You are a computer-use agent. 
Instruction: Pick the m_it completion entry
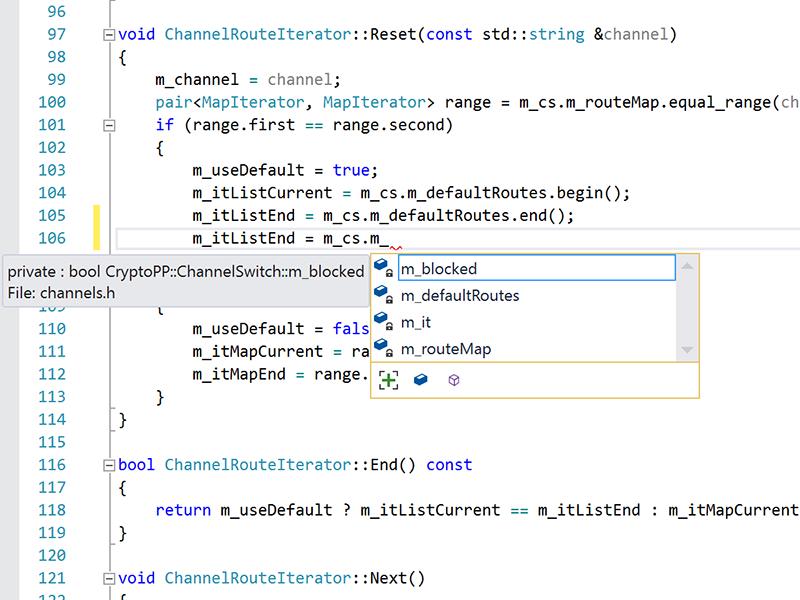(416, 322)
